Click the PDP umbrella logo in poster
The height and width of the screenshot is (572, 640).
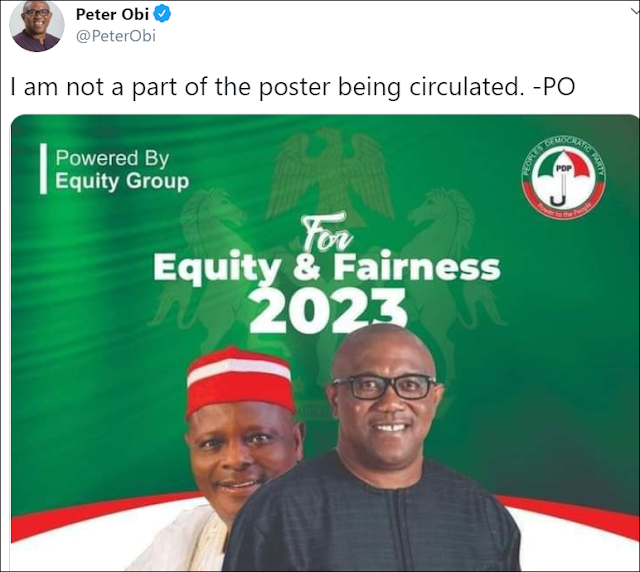(564, 178)
